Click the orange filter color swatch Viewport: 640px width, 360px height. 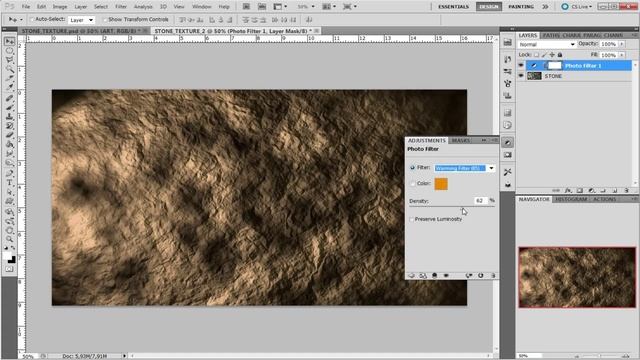[x=441, y=184]
